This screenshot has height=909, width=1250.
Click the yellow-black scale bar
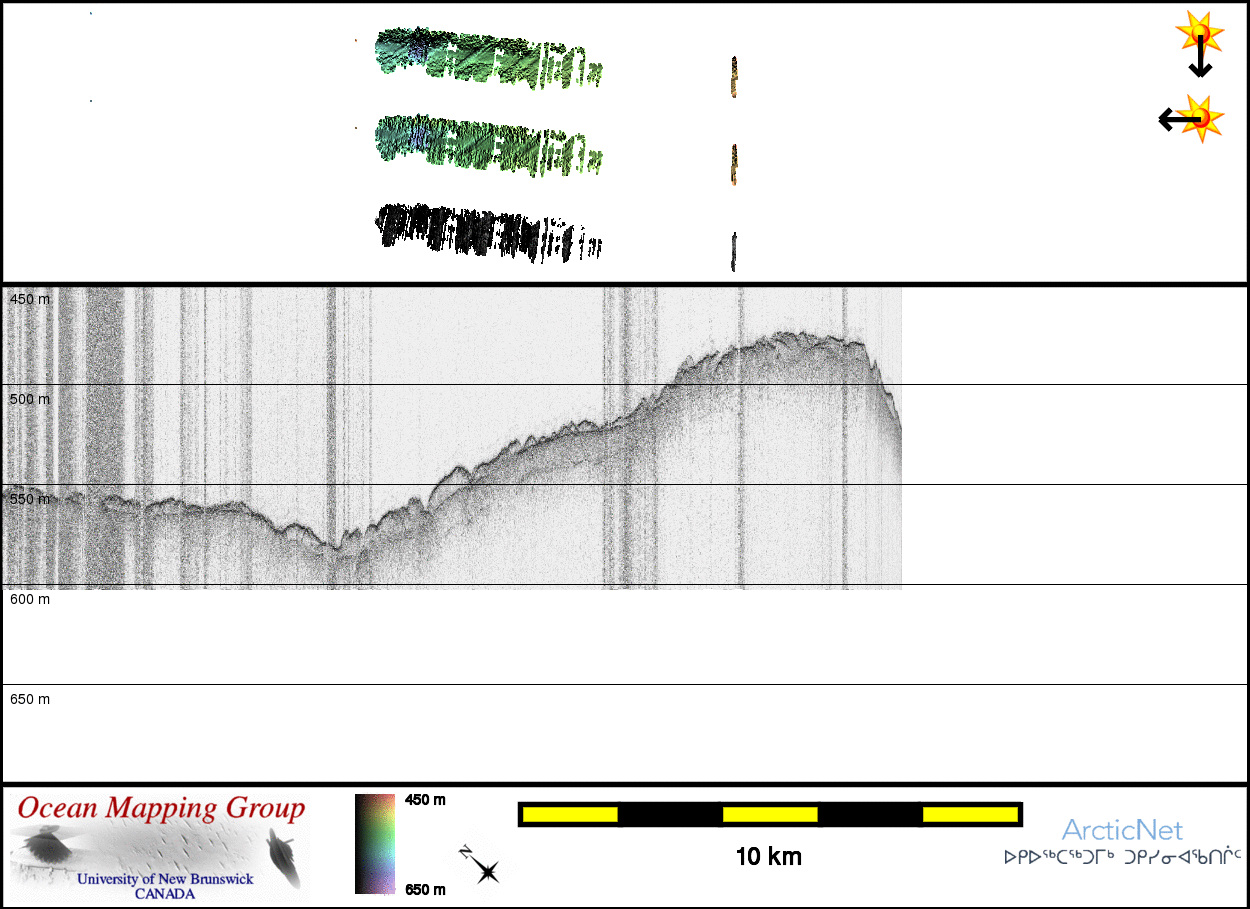[769, 814]
